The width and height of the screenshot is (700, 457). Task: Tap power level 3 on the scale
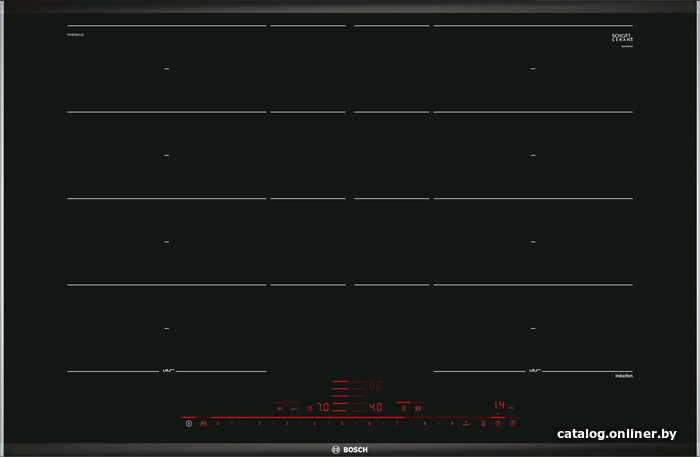tap(287, 424)
